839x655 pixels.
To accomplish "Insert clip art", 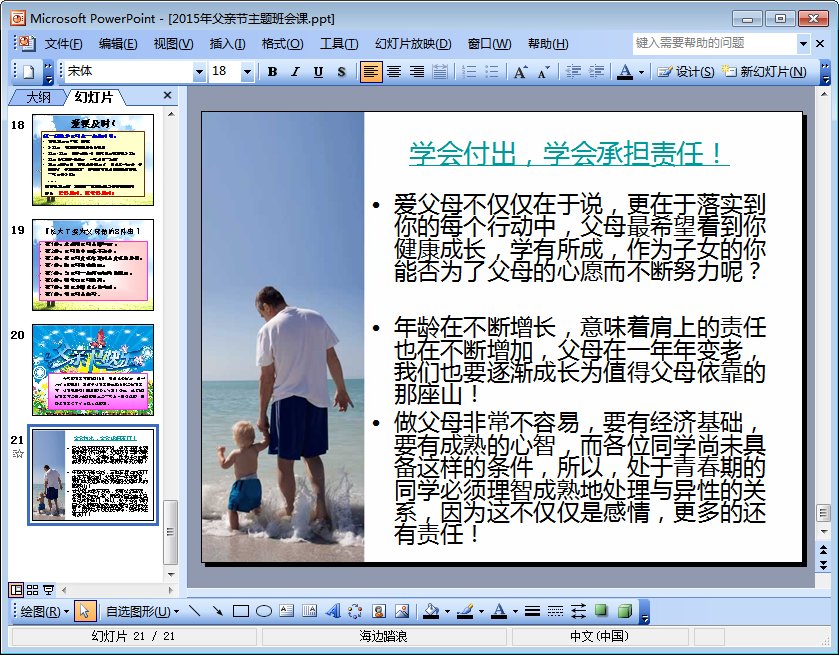I will point(379,611).
